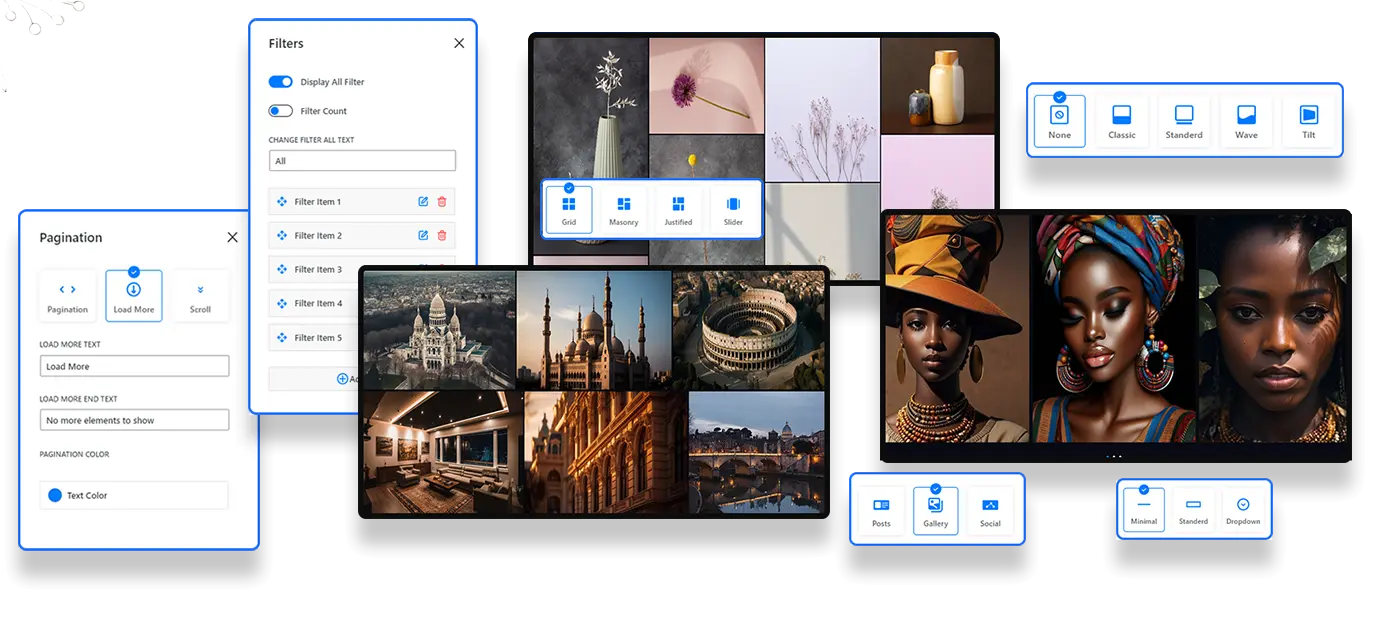Click edit icon for Filter Item 1
1375x618 pixels.
[423, 202]
